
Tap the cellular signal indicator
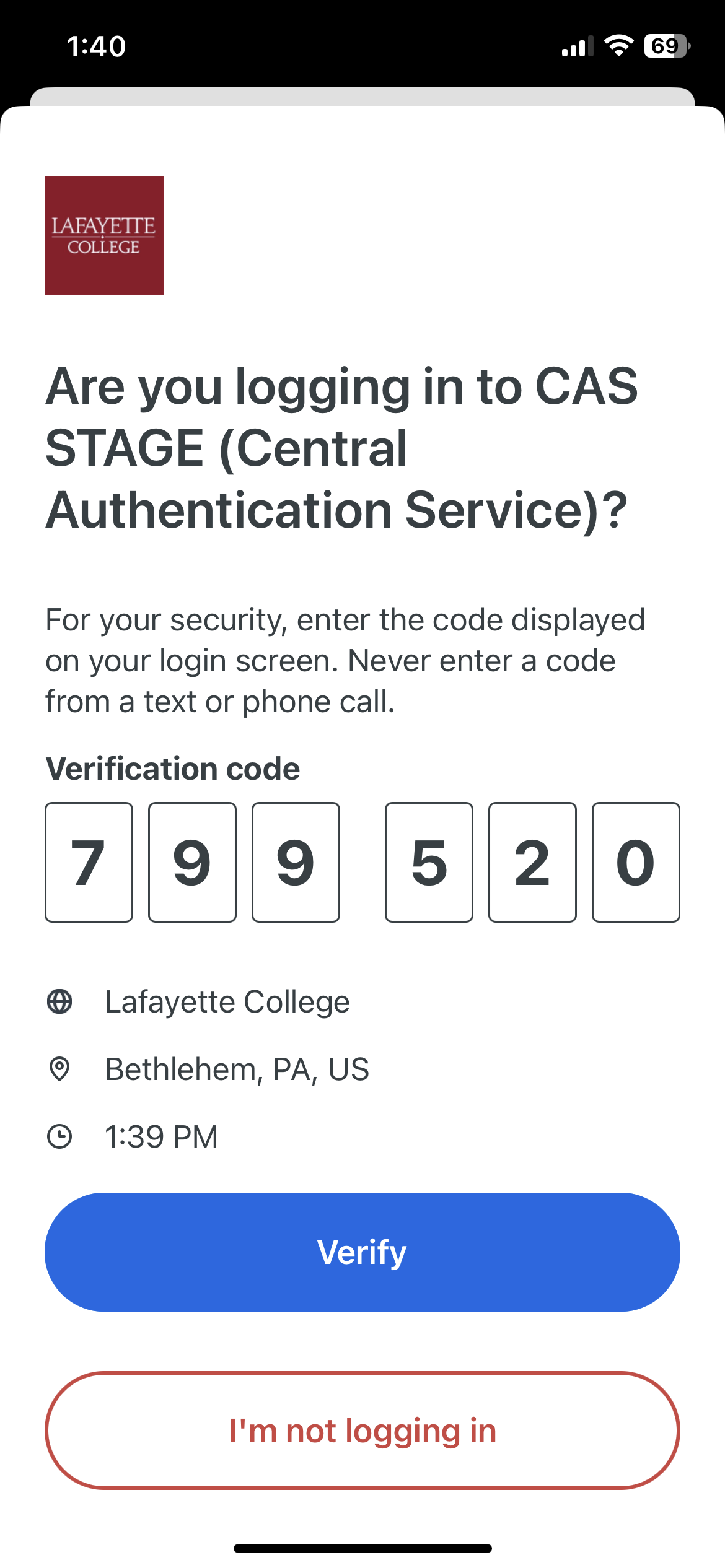(x=576, y=46)
